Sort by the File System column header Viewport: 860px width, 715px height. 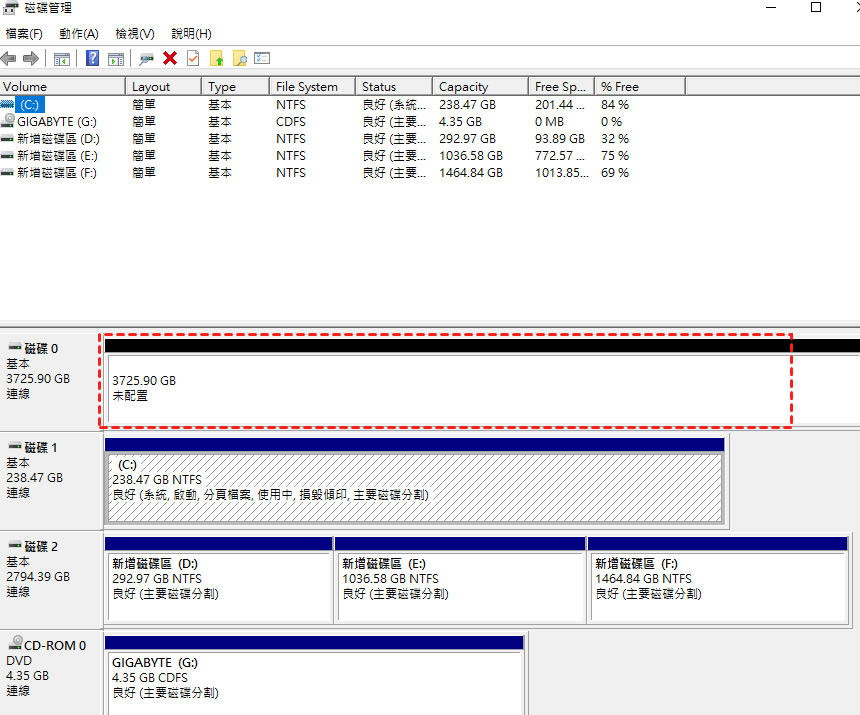[307, 87]
